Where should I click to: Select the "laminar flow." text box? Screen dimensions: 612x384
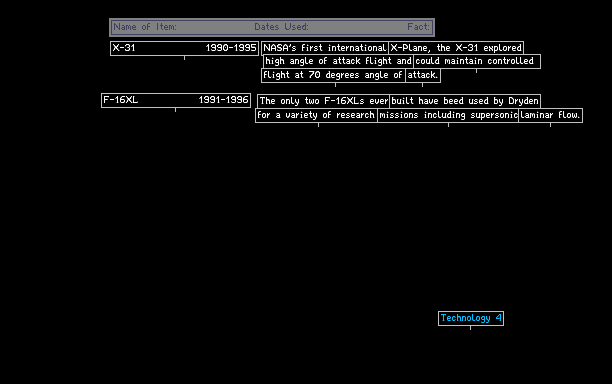click(551, 115)
